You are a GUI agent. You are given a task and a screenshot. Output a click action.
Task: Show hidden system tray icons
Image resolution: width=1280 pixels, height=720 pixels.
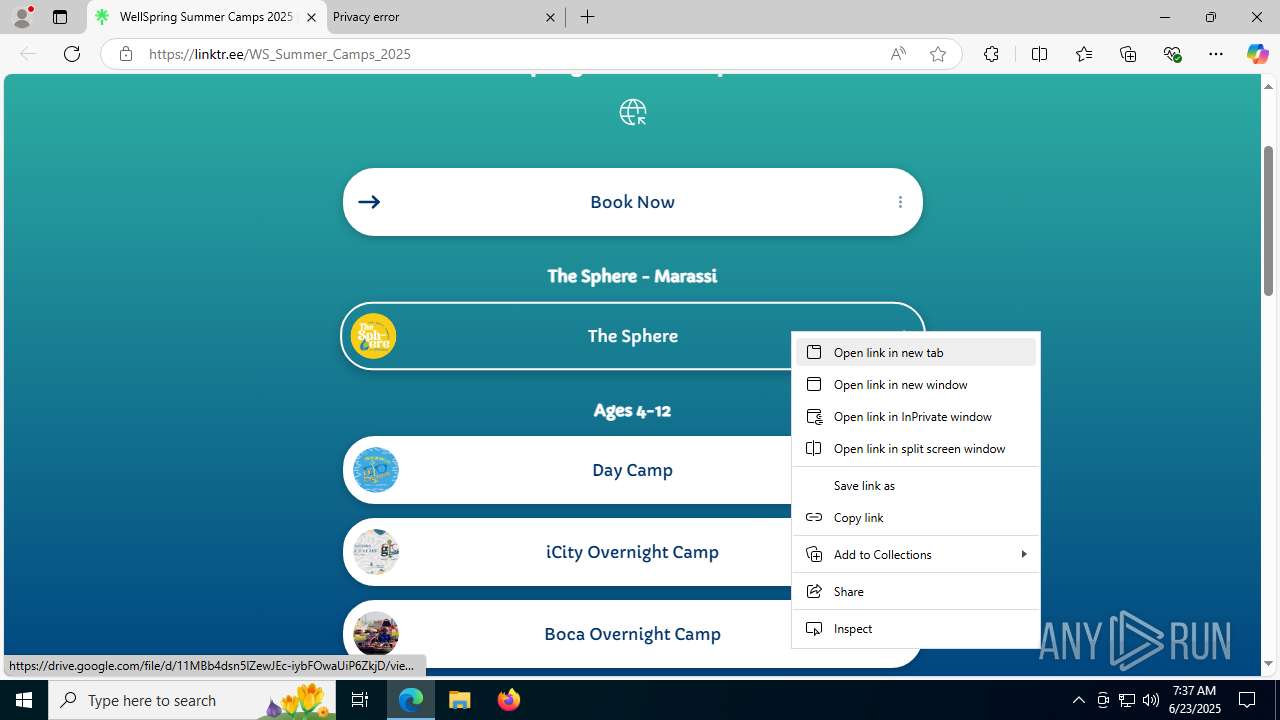(1078, 700)
